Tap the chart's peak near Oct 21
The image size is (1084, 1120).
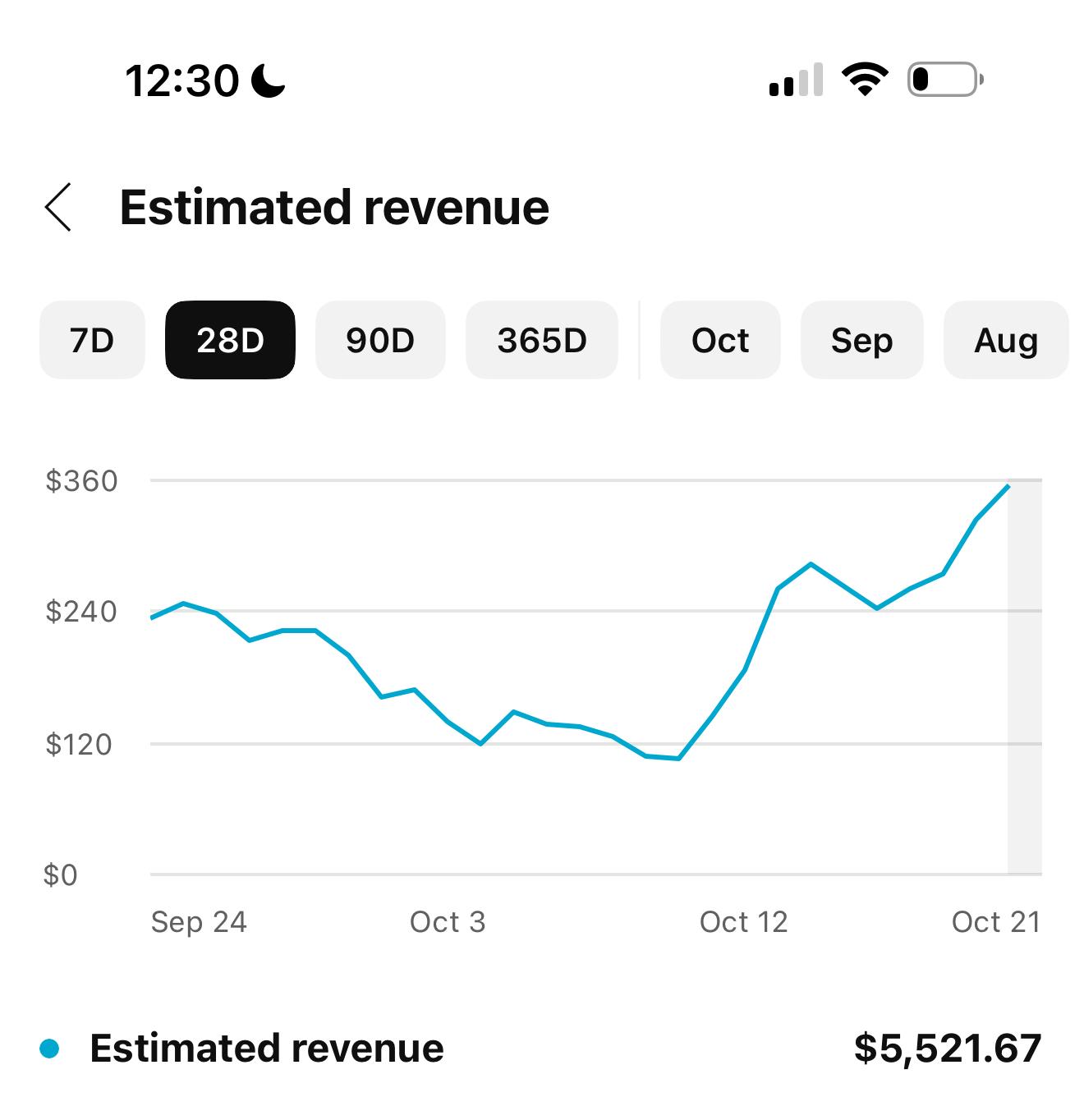1008,487
